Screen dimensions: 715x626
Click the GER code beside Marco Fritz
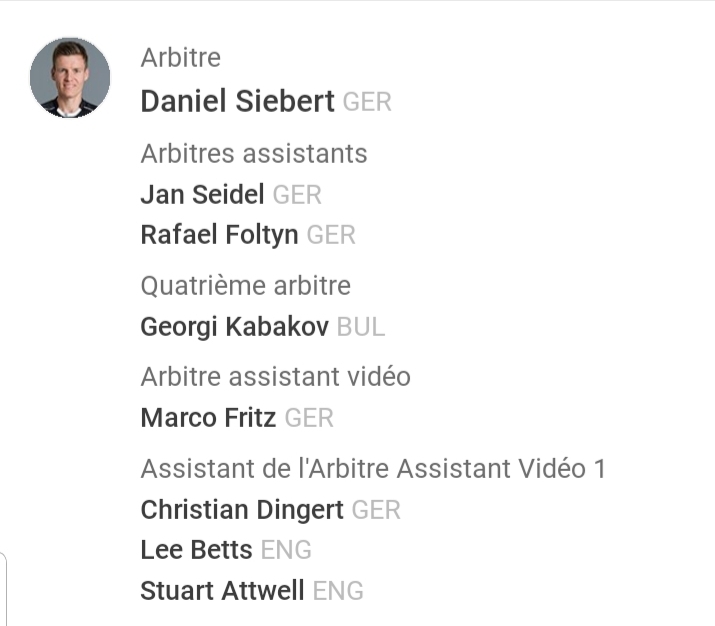(309, 419)
